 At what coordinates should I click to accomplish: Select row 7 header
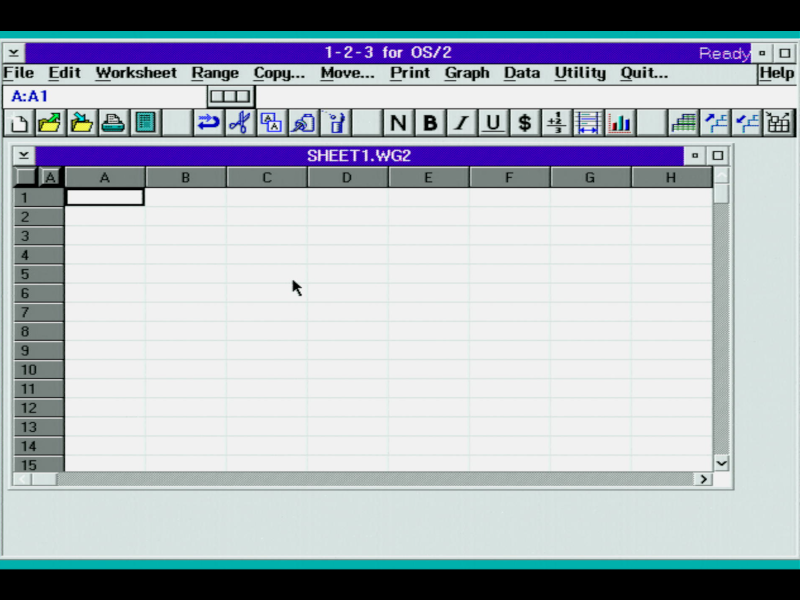click(x=39, y=312)
